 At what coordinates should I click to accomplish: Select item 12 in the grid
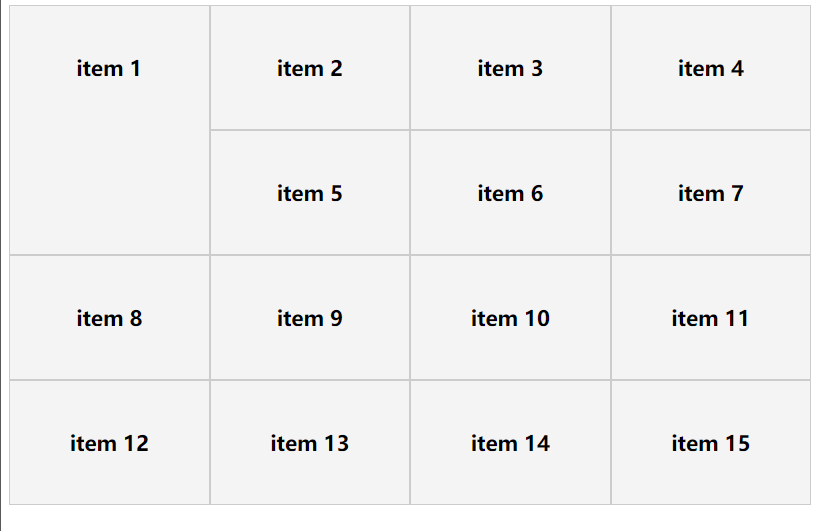(109, 443)
